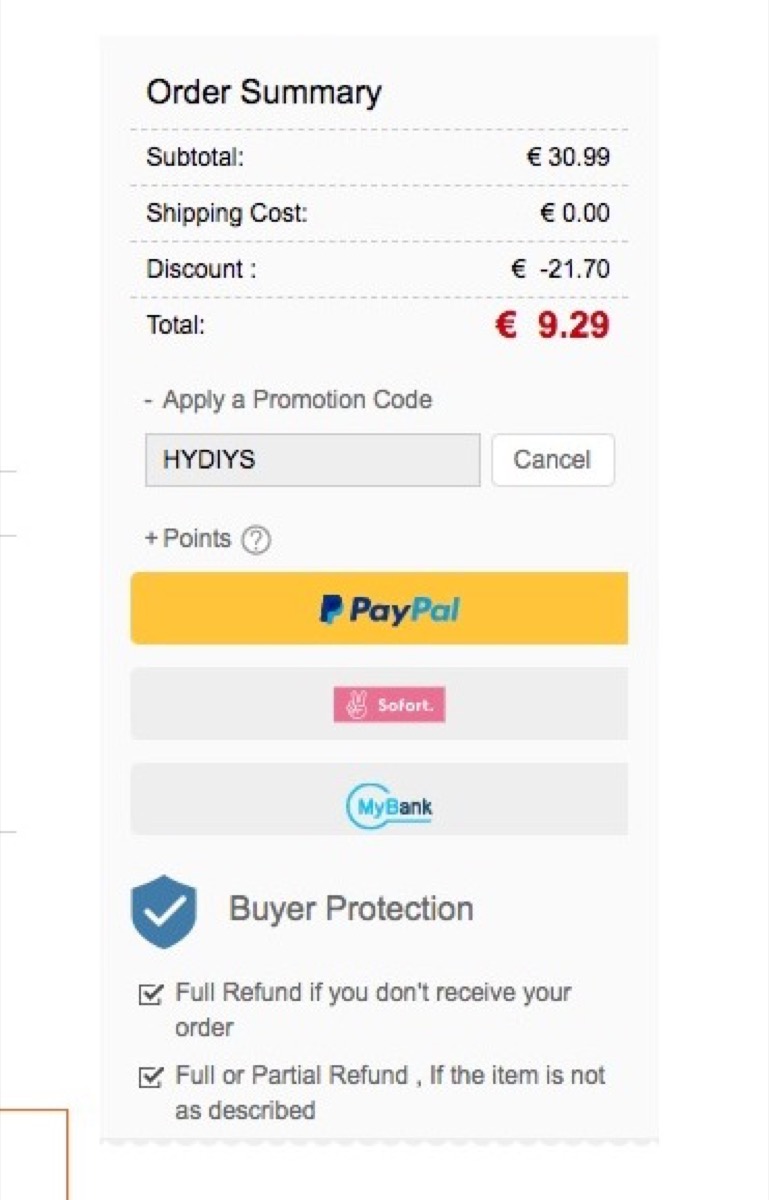Click the promotion code field containing HYDIYS
The width and height of the screenshot is (769, 1200).
click(312, 460)
